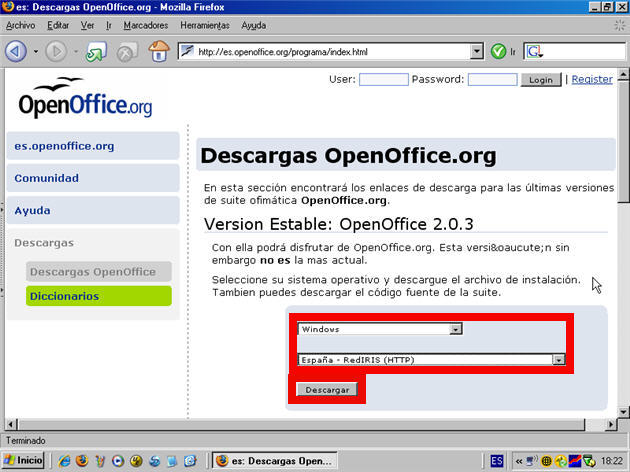Click the Forward navigation arrow button
This screenshot has width=630, height=472.
tap(55, 50)
